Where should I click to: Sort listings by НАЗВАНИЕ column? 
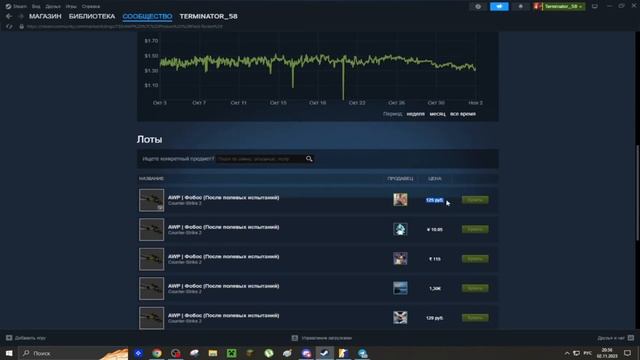(x=151, y=178)
